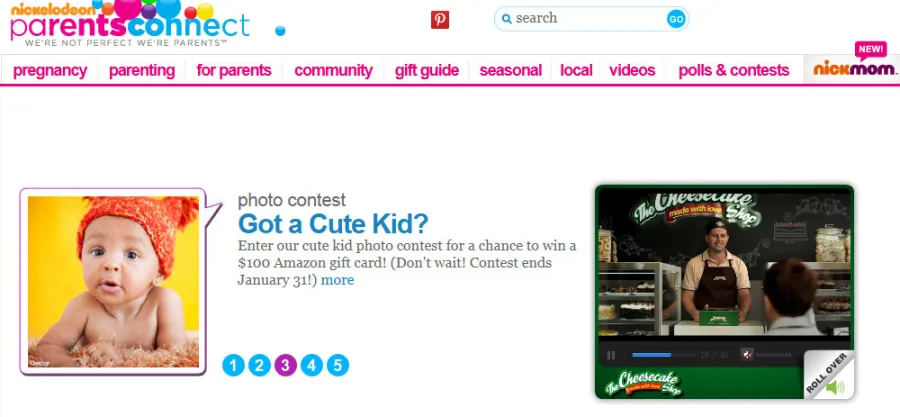Pause the Cheesecake Shop video ad
This screenshot has width=900, height=417.
pyautogui.click(x=611, y=356)
